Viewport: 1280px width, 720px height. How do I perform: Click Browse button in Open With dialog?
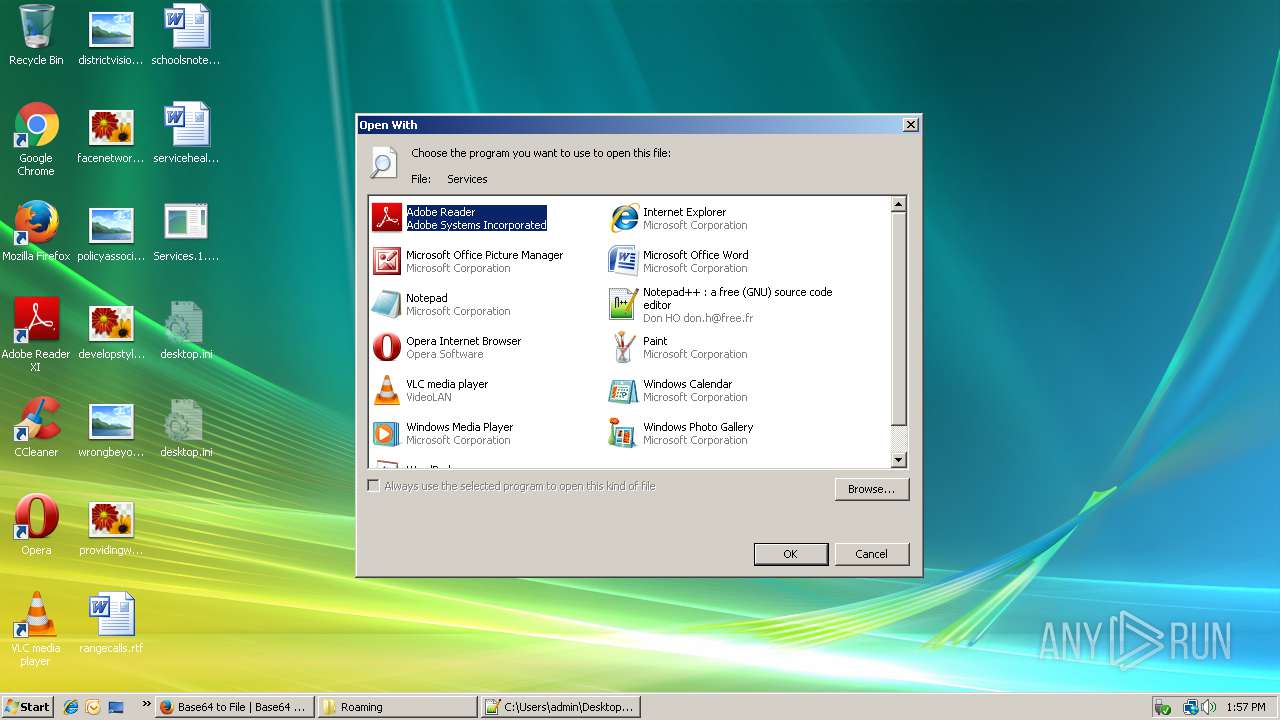[871, 489]
